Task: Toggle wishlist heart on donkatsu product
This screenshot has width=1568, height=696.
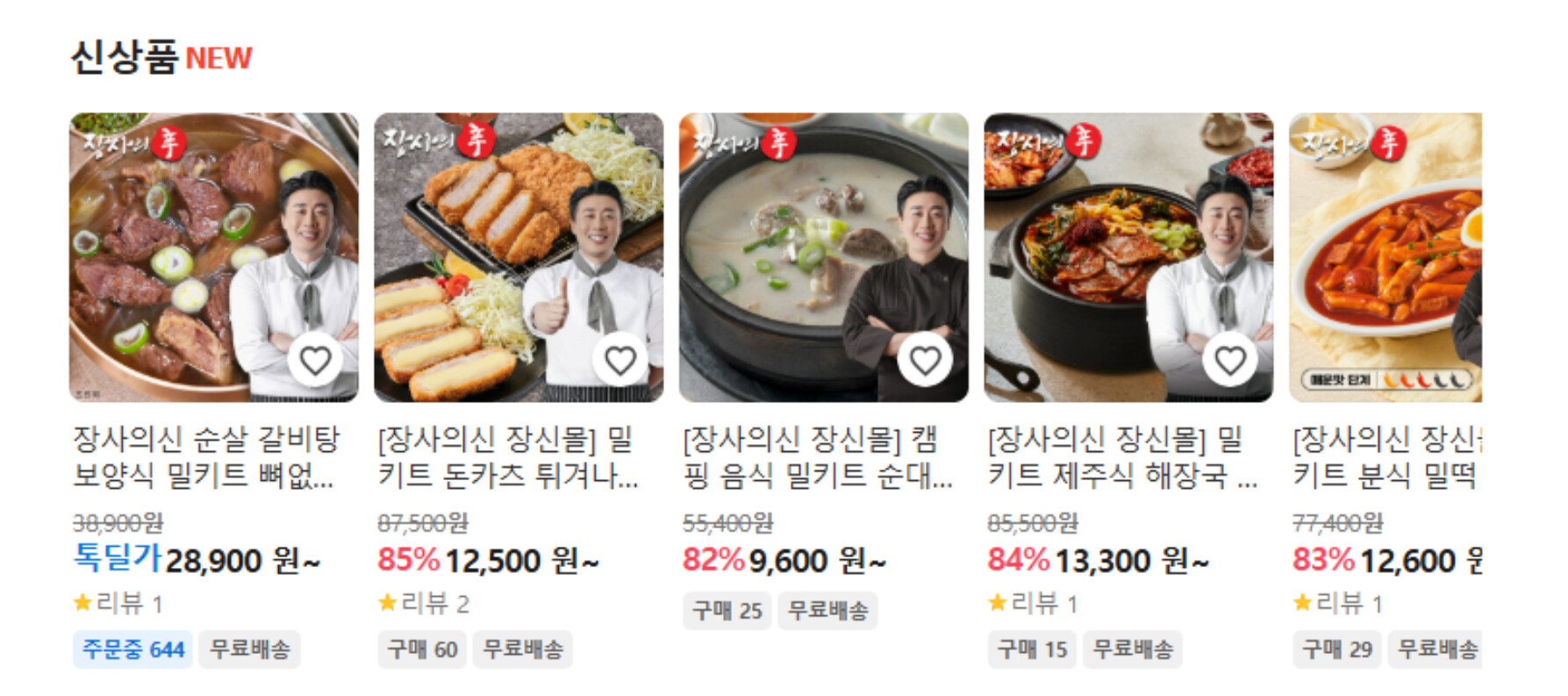Action: pos(620,360)
